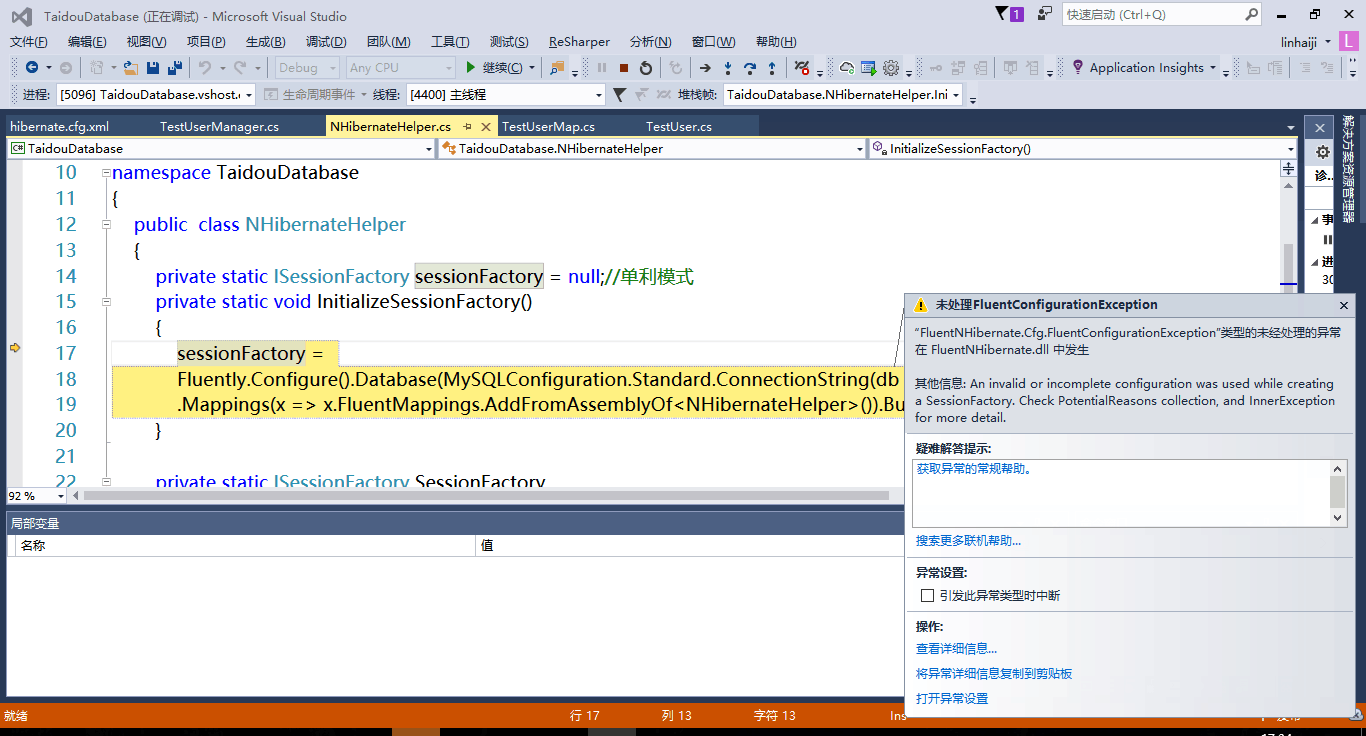Click the thread filter funnel icon
This screenshot has width=1366, height=736.
tap(619, 94)
